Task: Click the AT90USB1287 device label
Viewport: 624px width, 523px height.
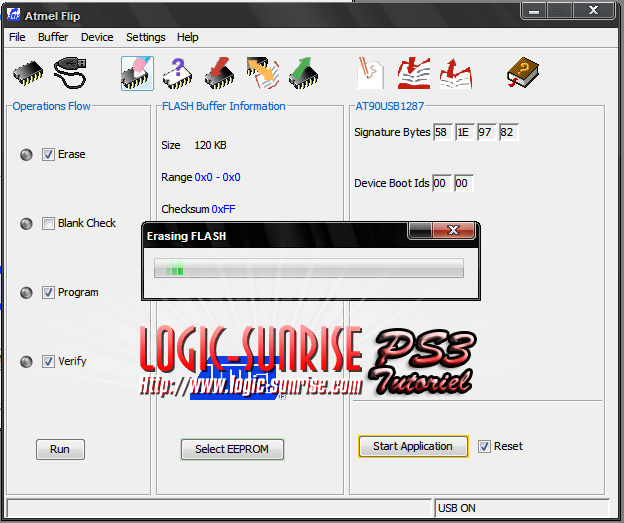Action: click(390, 106)
